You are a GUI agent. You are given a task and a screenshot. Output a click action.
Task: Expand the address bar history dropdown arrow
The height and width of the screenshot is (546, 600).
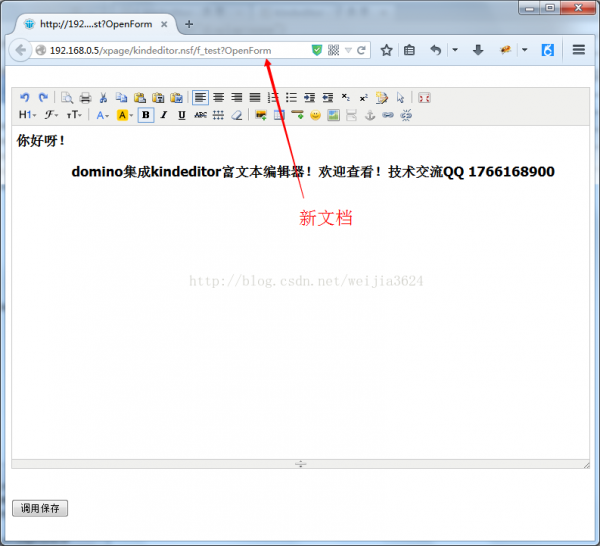coord(348,50)
